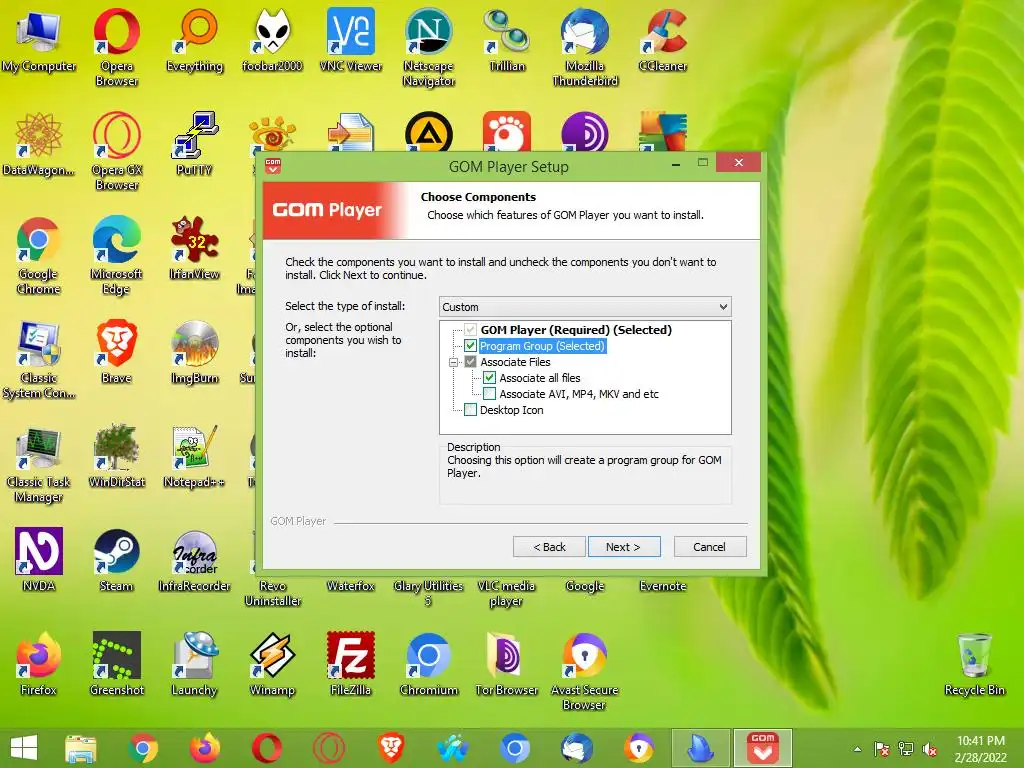Uncheck Associate all files
This screenshot has height=768, width=1024.
click(x=489, y=378)
